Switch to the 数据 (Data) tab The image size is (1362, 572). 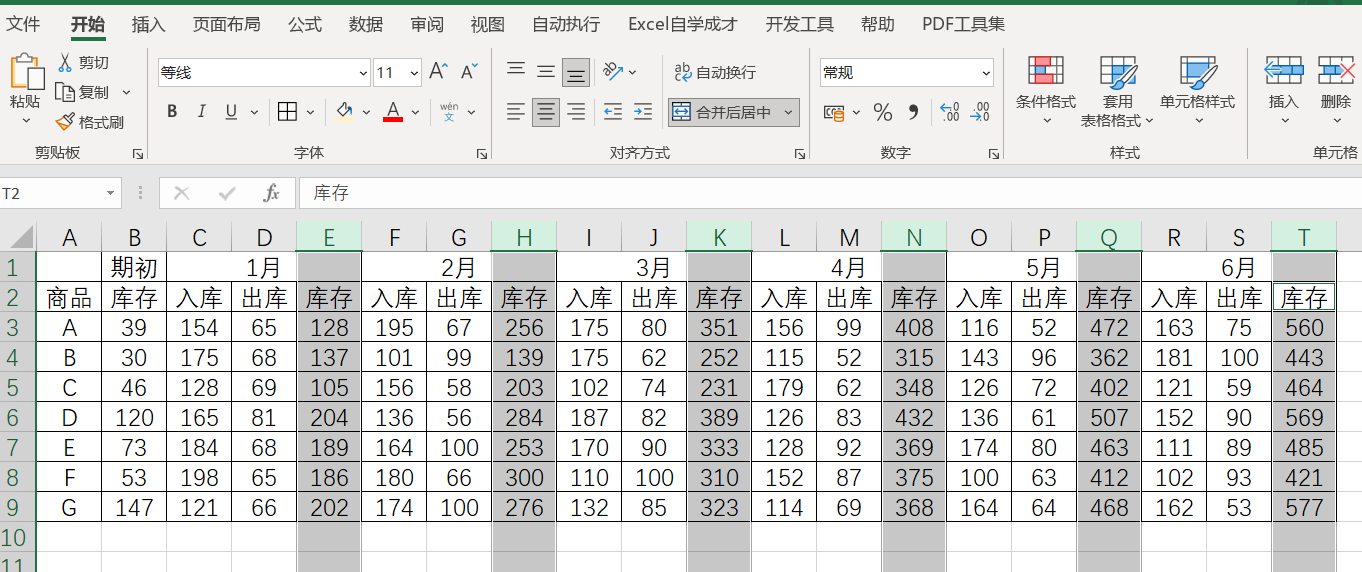point(366,24)
